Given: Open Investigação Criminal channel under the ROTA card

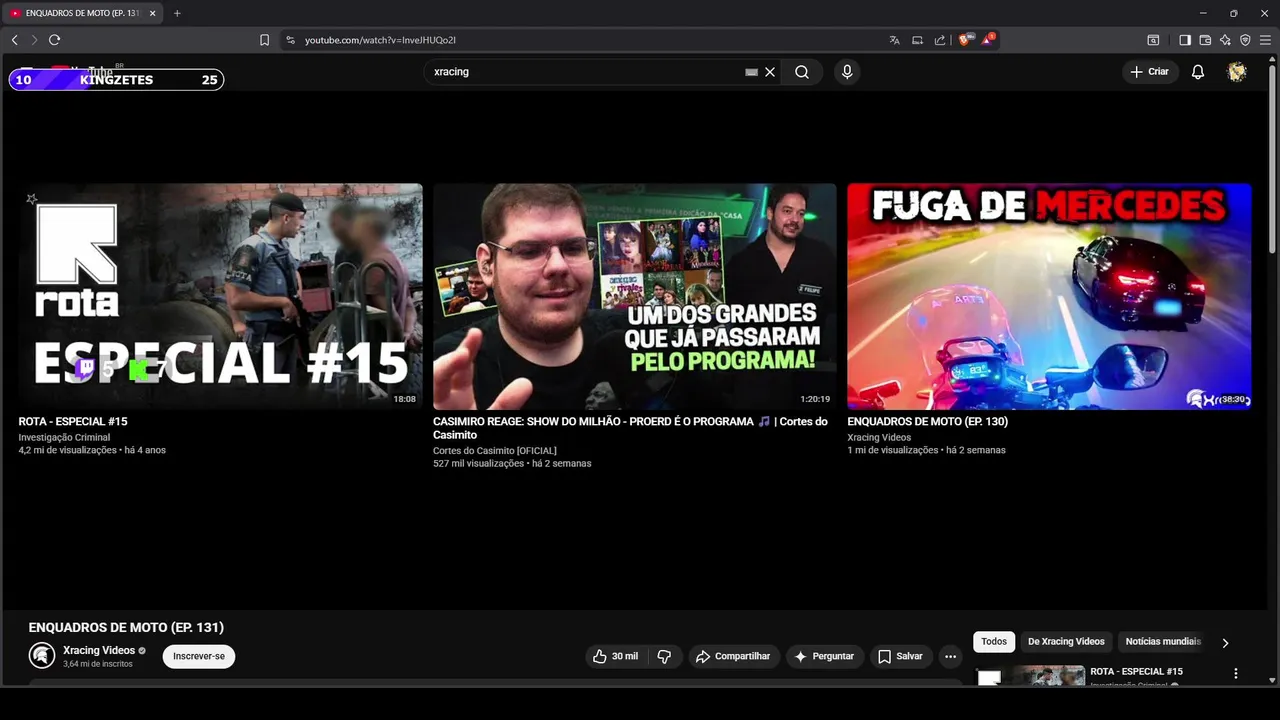Looking at the screenshot, I should click(64, 438).
